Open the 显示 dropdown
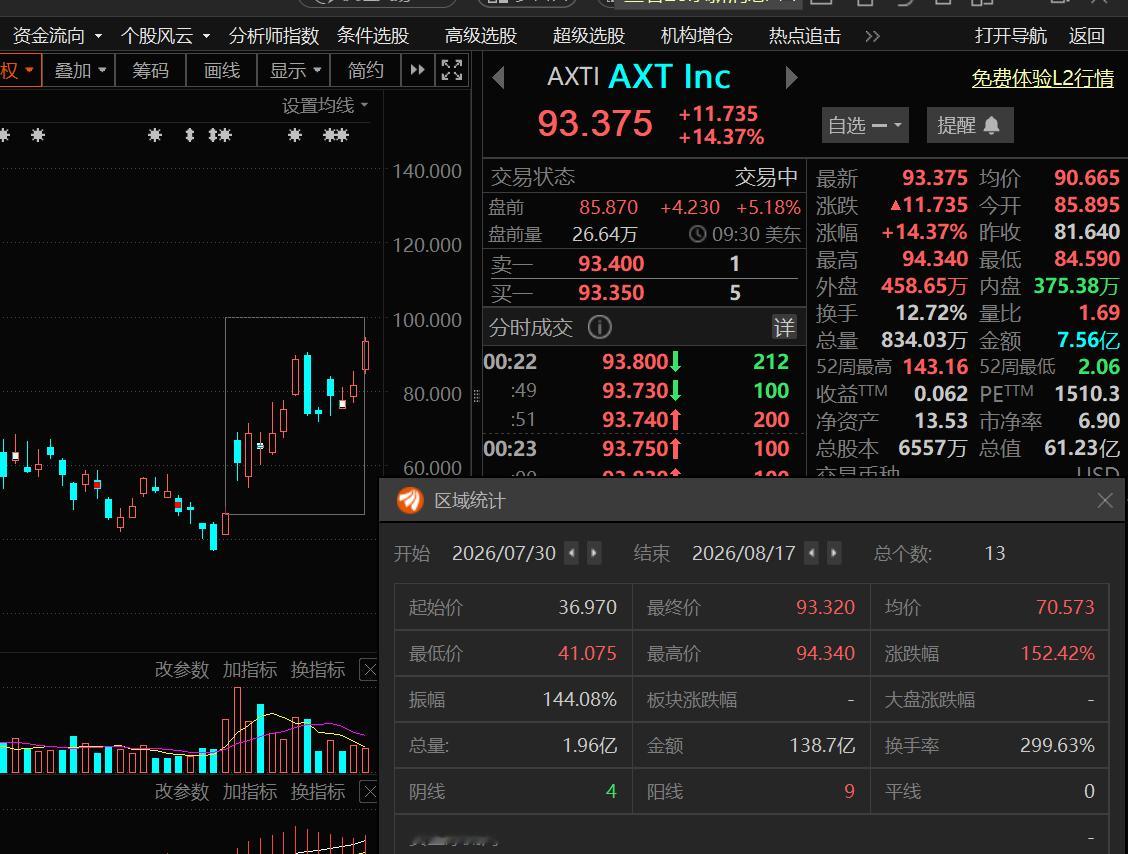The height and width of the screenshot is (854, 1128). tap(294, 70)
